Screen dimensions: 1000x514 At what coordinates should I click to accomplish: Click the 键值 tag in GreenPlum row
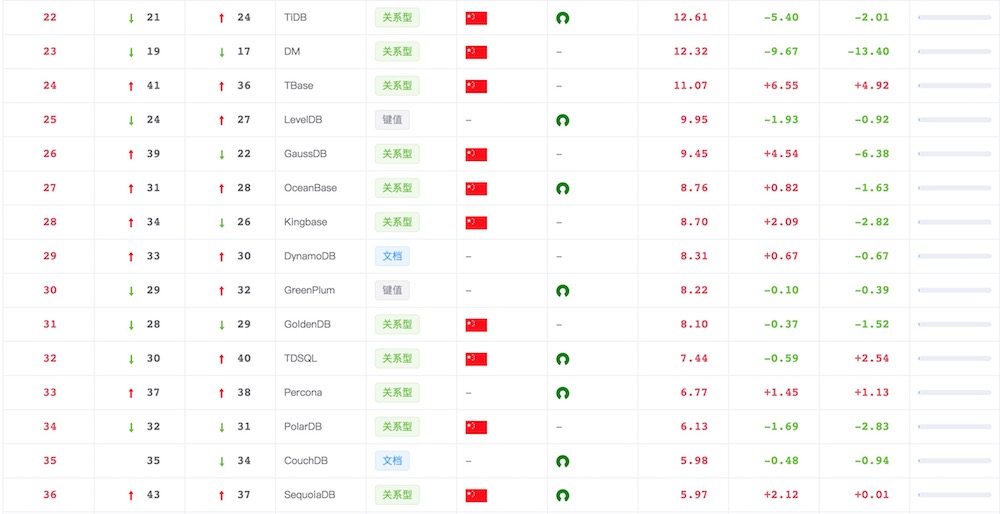(392, 291)
